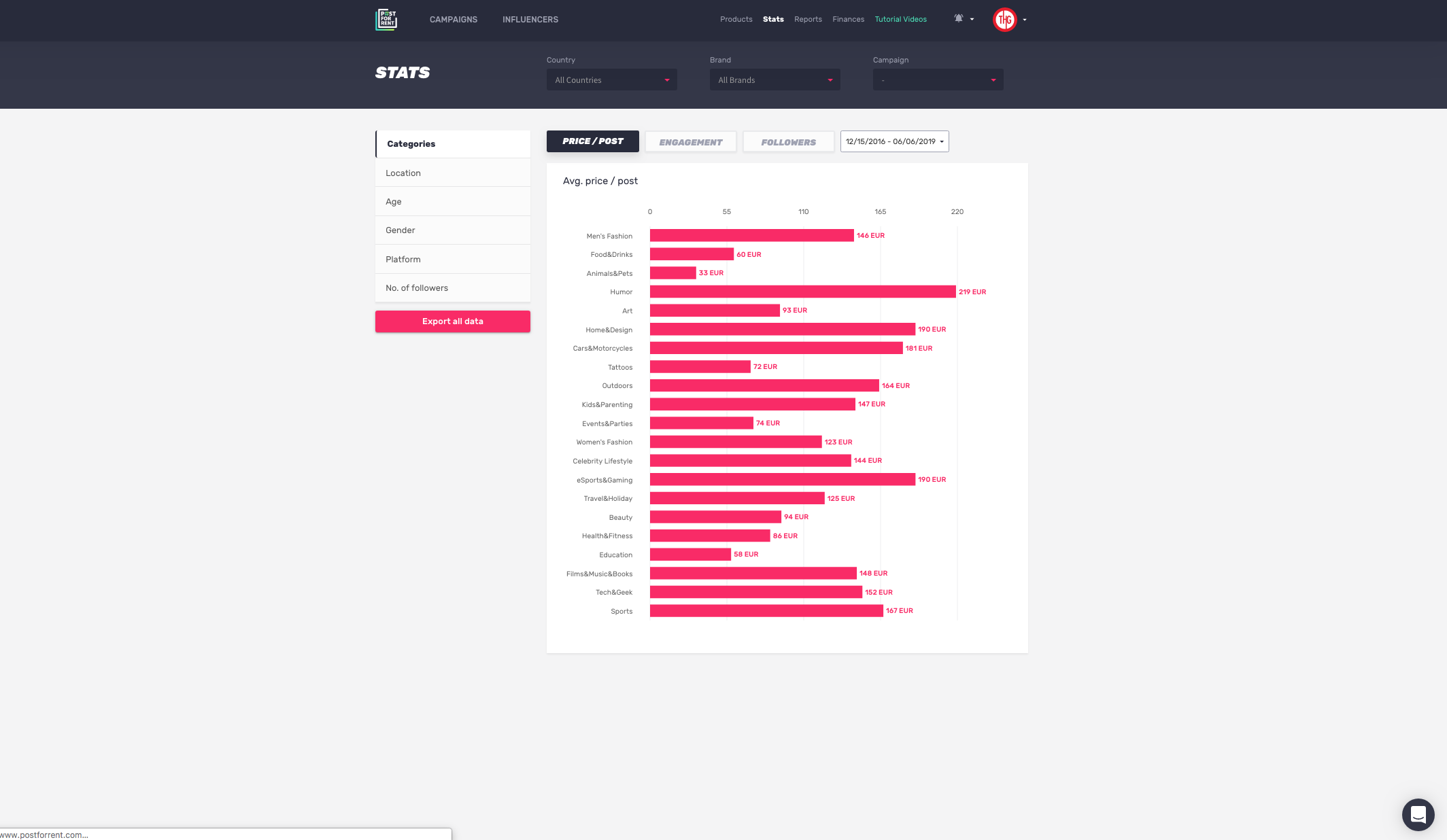This screenshot has width=1447, height=840.
Task: Click the Humor bar in chart
Action: pyautogui.click(x=802, y=292)
